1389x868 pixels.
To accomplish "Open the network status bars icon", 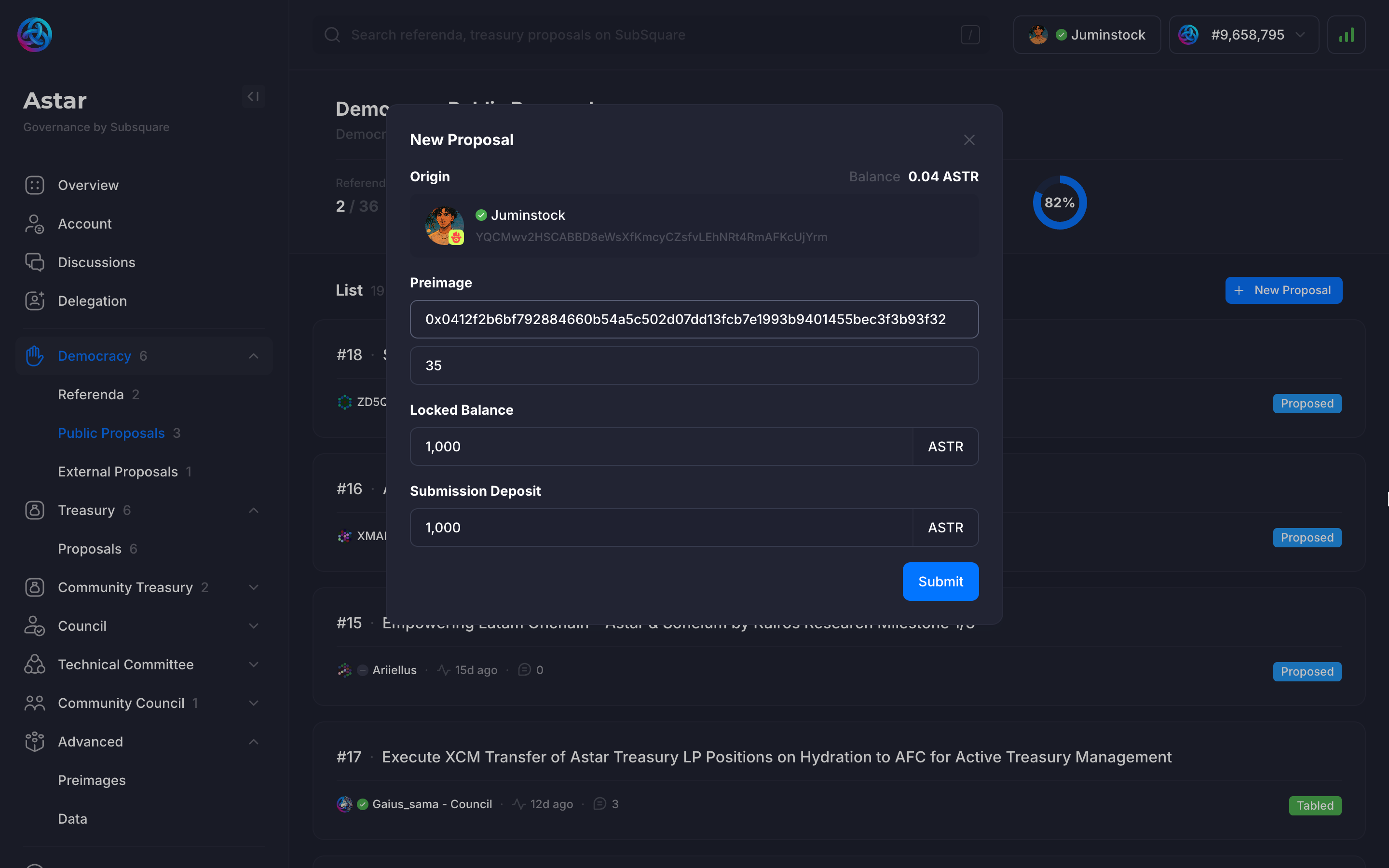I will tap(1346, 35).
